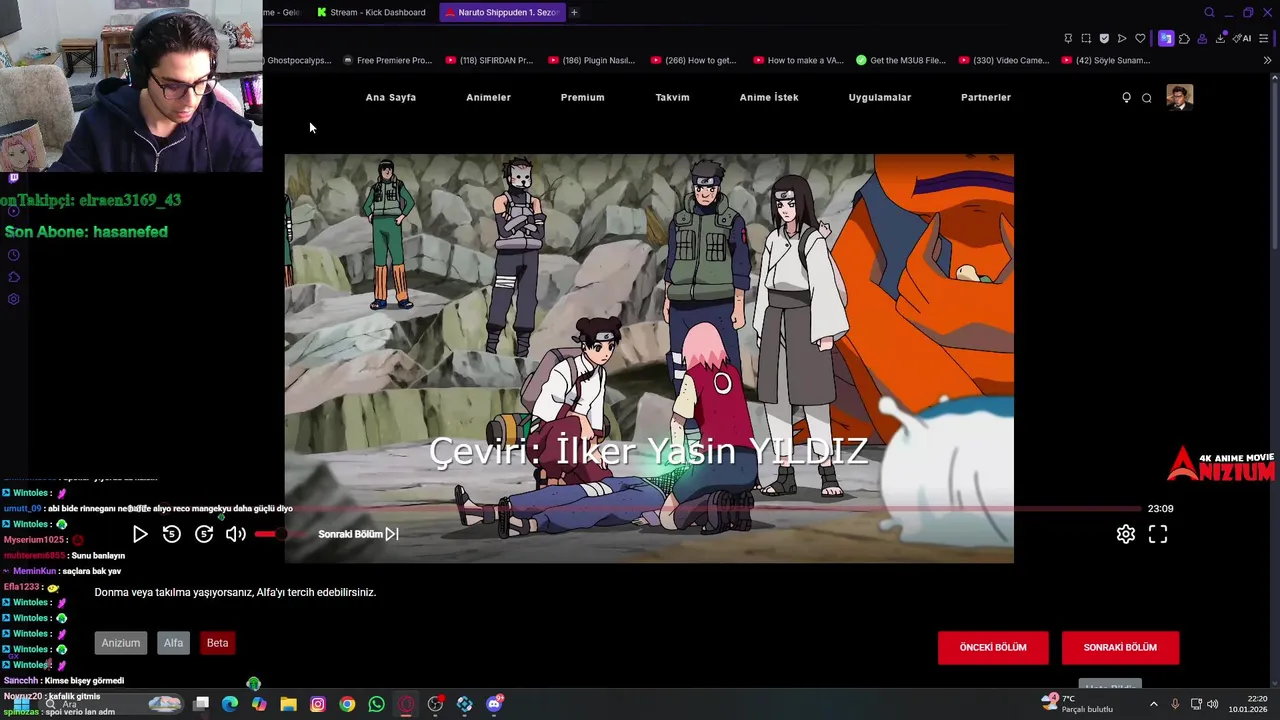Select the Anizium video source

point(121,643)
